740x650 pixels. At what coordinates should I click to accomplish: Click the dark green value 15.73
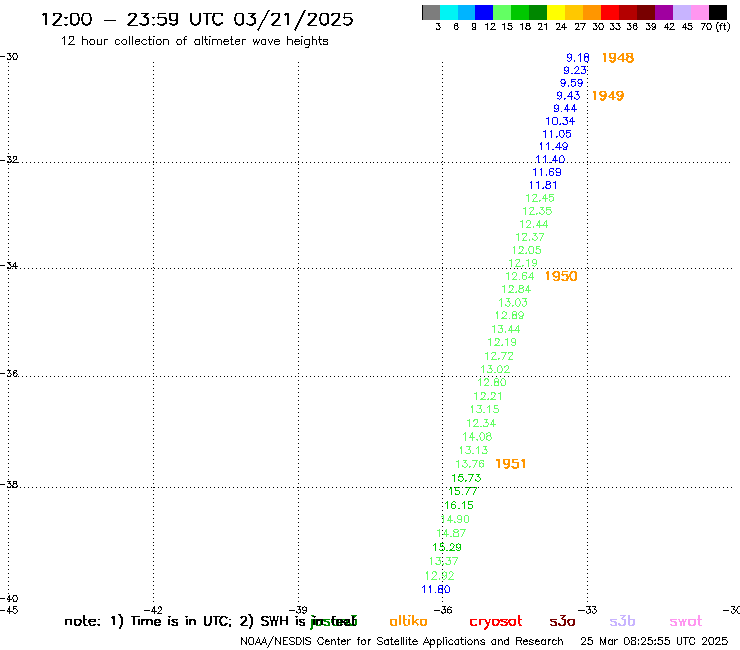(x=466, y=478)
